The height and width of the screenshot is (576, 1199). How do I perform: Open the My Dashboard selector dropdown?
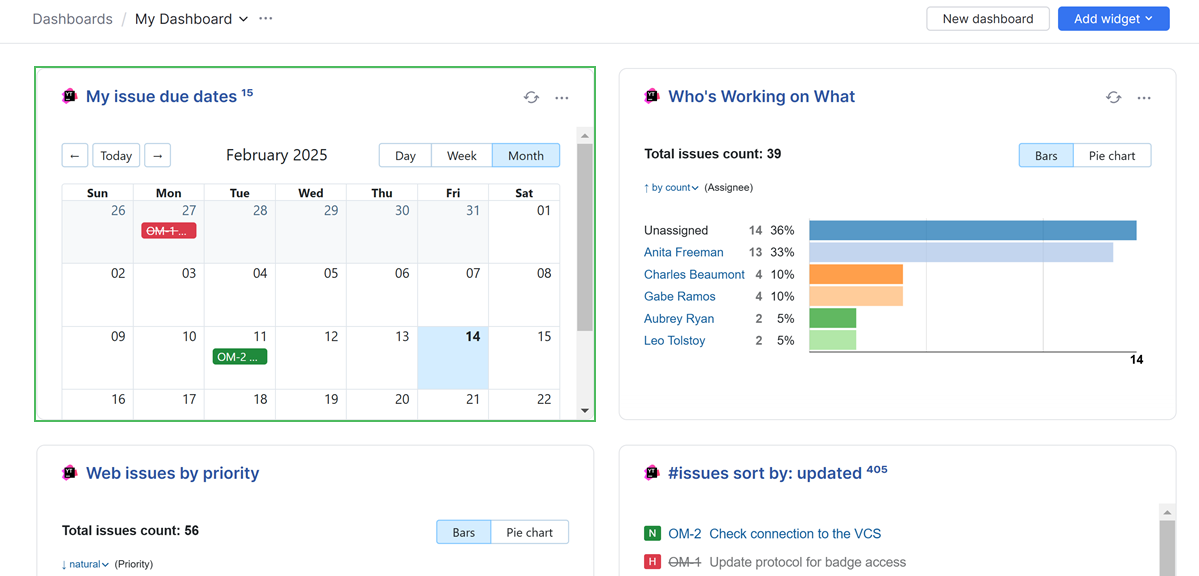[x=191, y=18]
